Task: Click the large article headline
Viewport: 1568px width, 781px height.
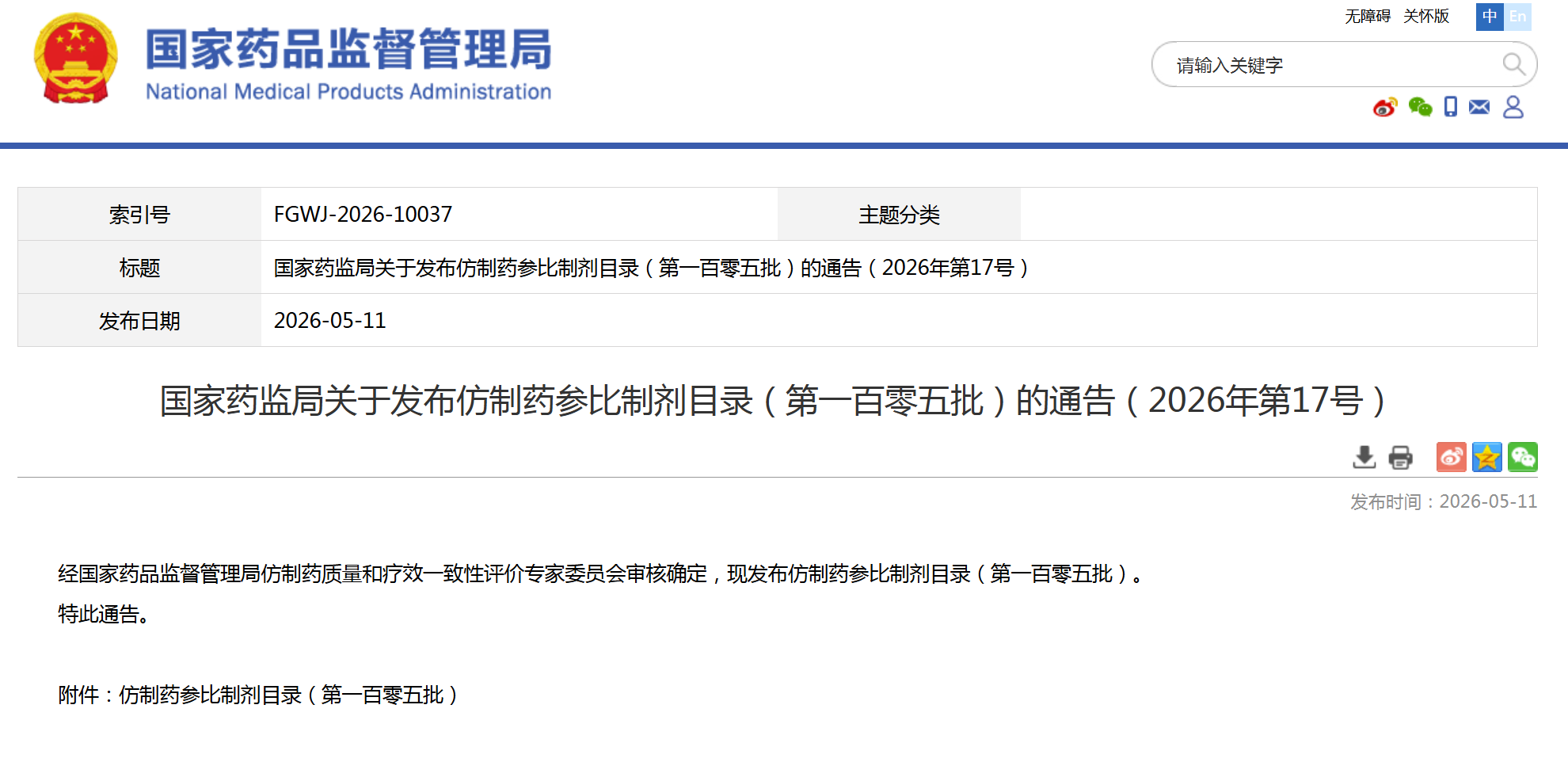Action: pyautogui.click(x=773, y=401)
